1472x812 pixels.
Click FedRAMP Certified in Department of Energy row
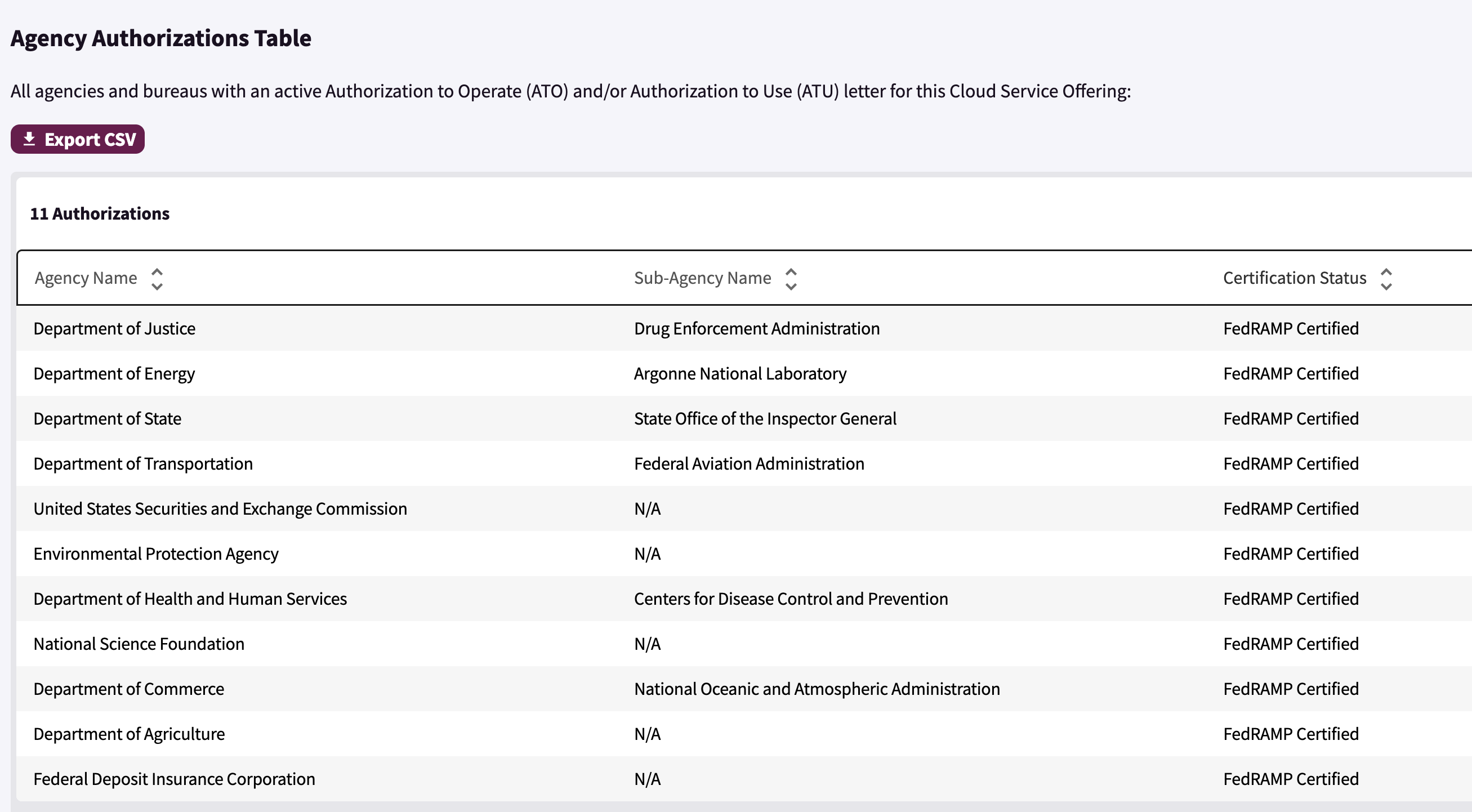point(1291,374)
